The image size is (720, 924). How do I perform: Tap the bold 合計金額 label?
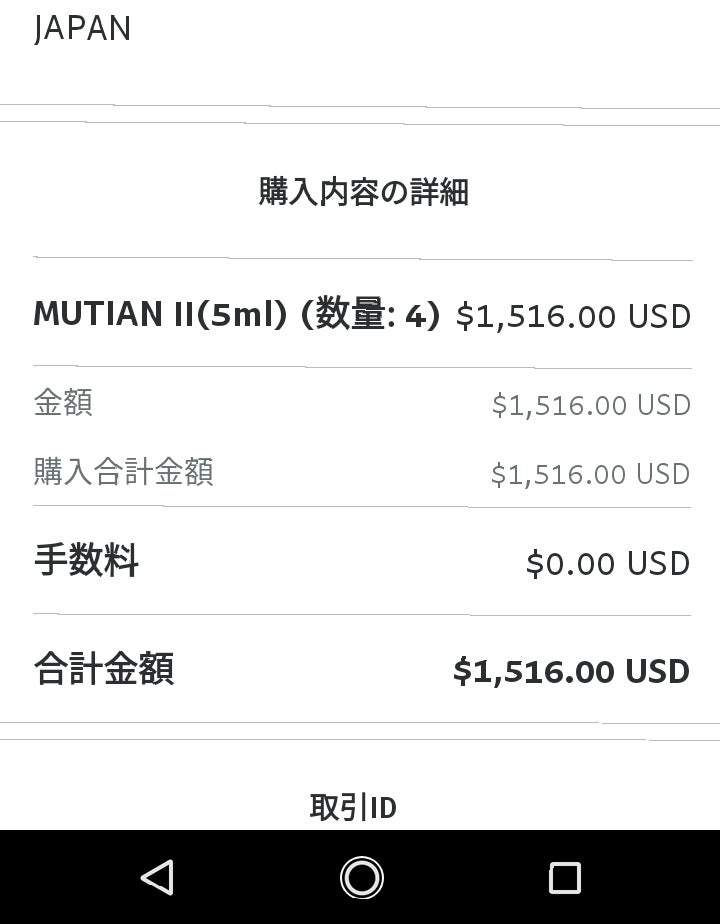(x=104, y=668)
